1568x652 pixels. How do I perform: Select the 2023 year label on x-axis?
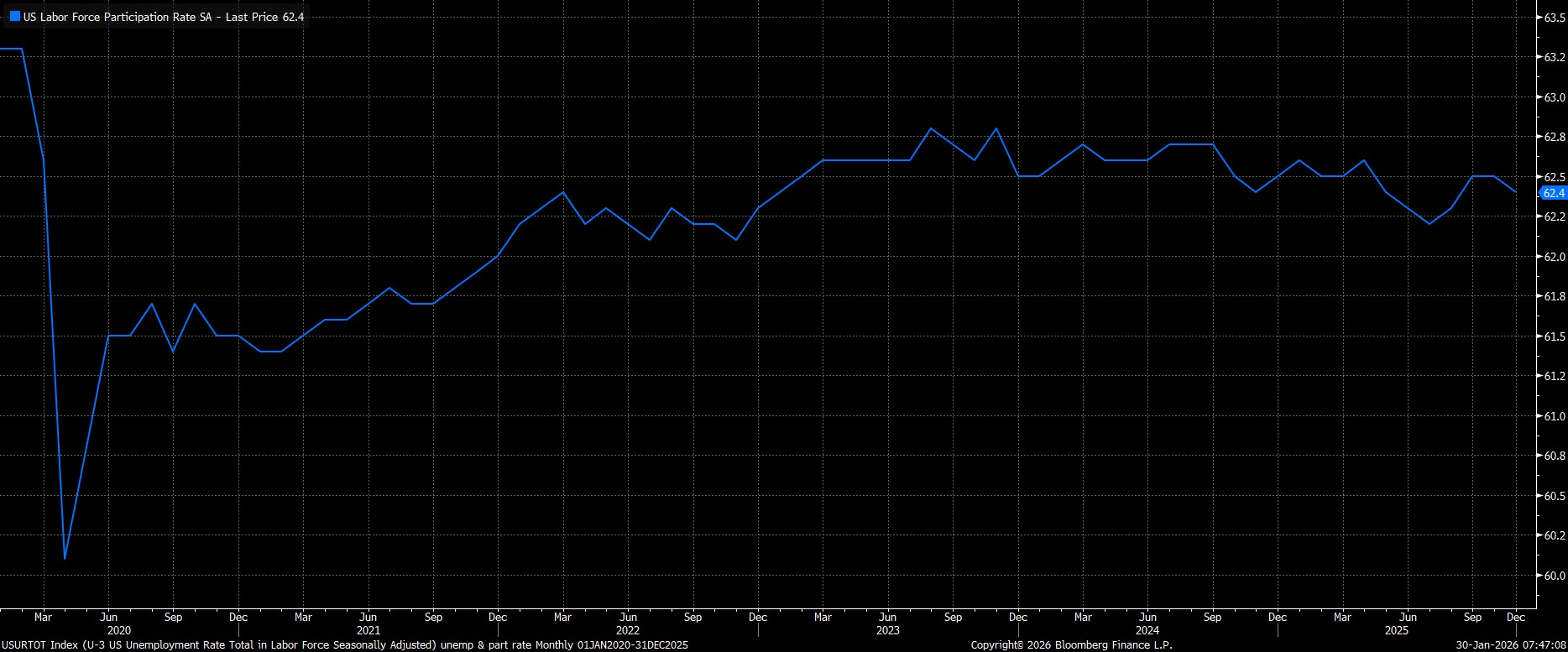(x=887, y=630)
